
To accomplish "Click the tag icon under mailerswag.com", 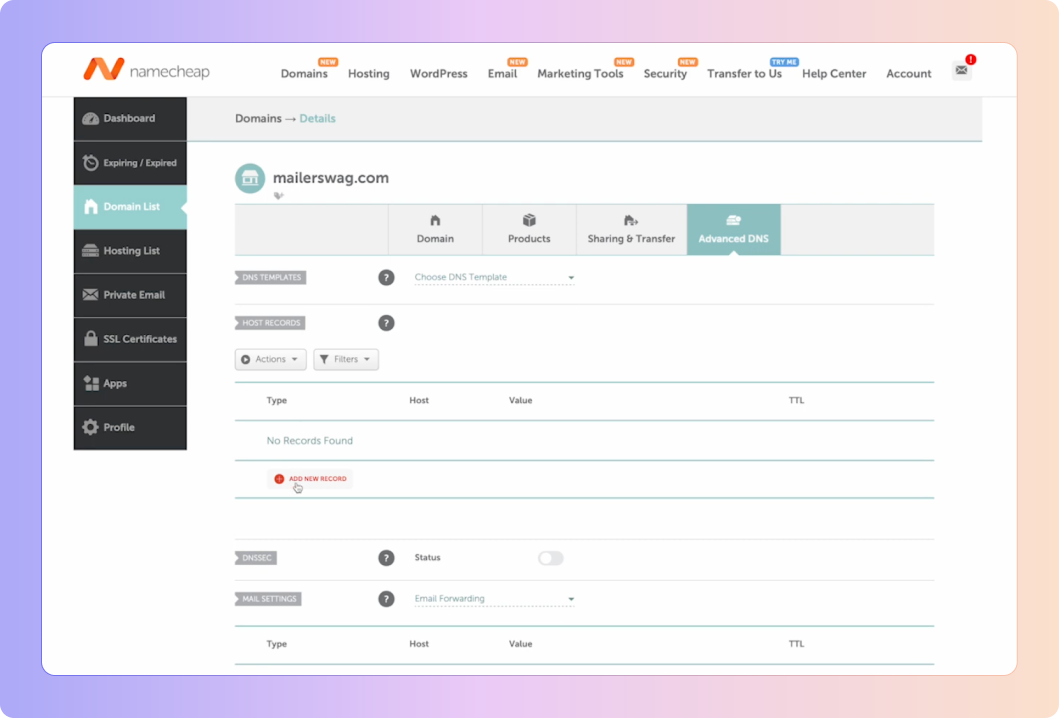I will [278, 196].
